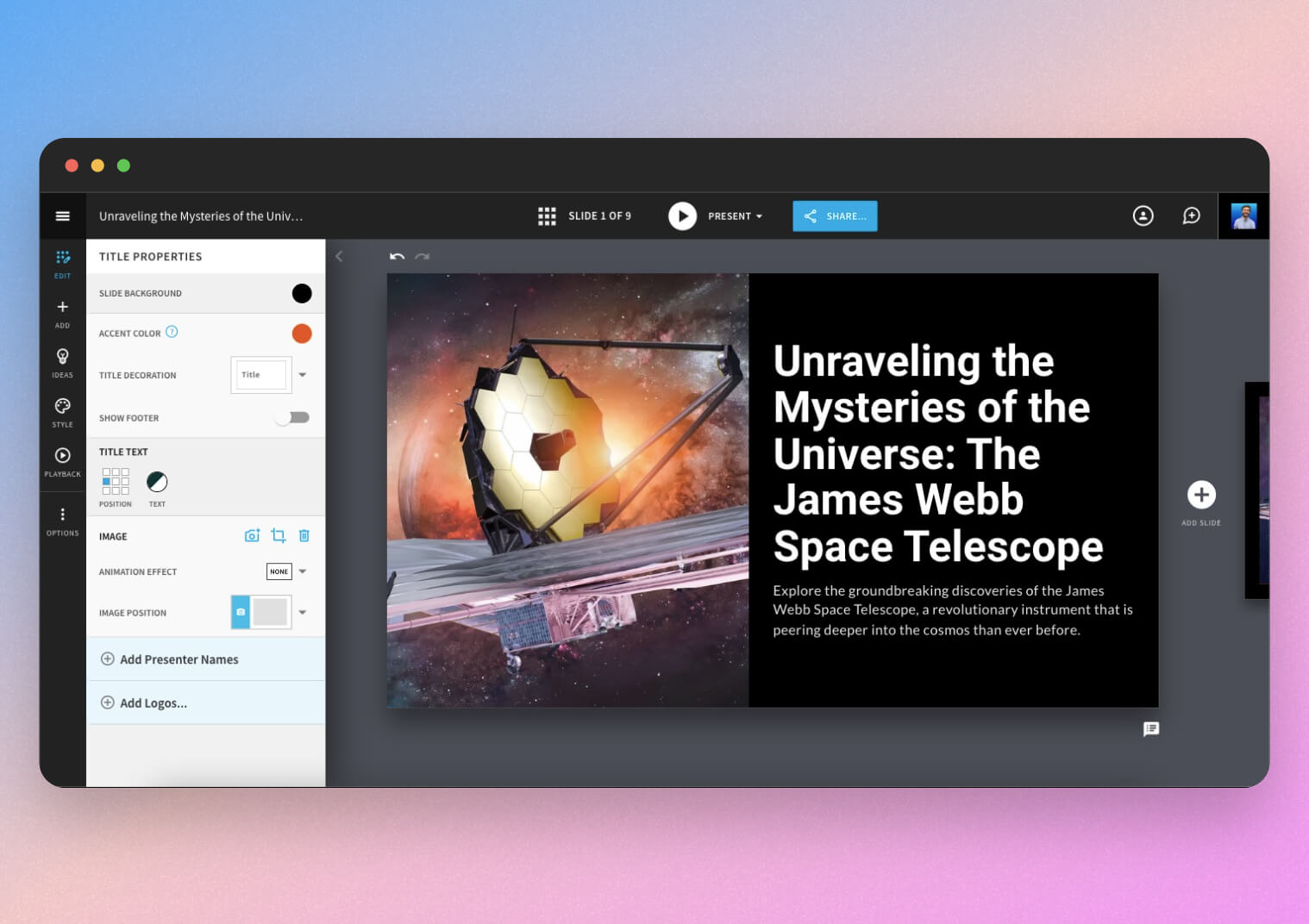Open the Playback settings panel
1309x924 pixels.
point(62,459)
